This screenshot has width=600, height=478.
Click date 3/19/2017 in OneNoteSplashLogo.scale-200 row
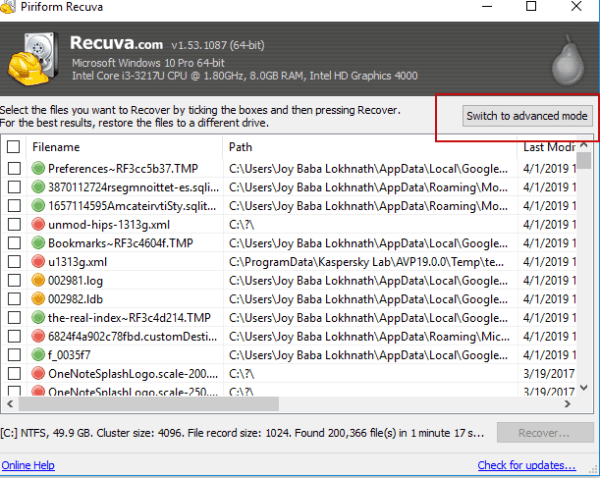[x=549, y=374]
